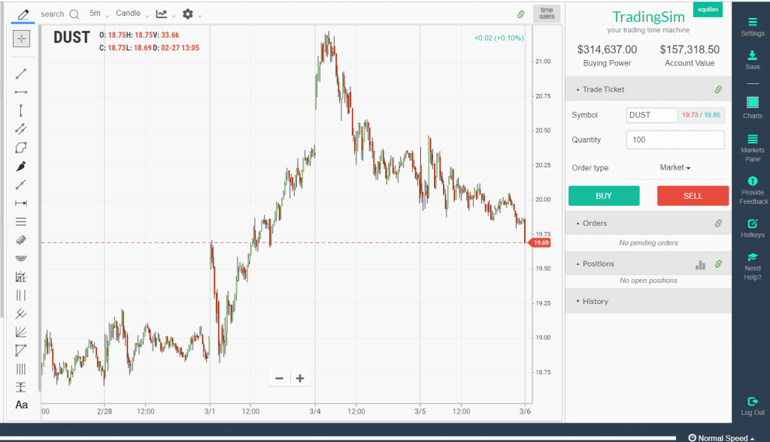Viewport: 770px width, 442px height.
Task: Open the 5m timeframe dropdown
Action: click(98, 14)
